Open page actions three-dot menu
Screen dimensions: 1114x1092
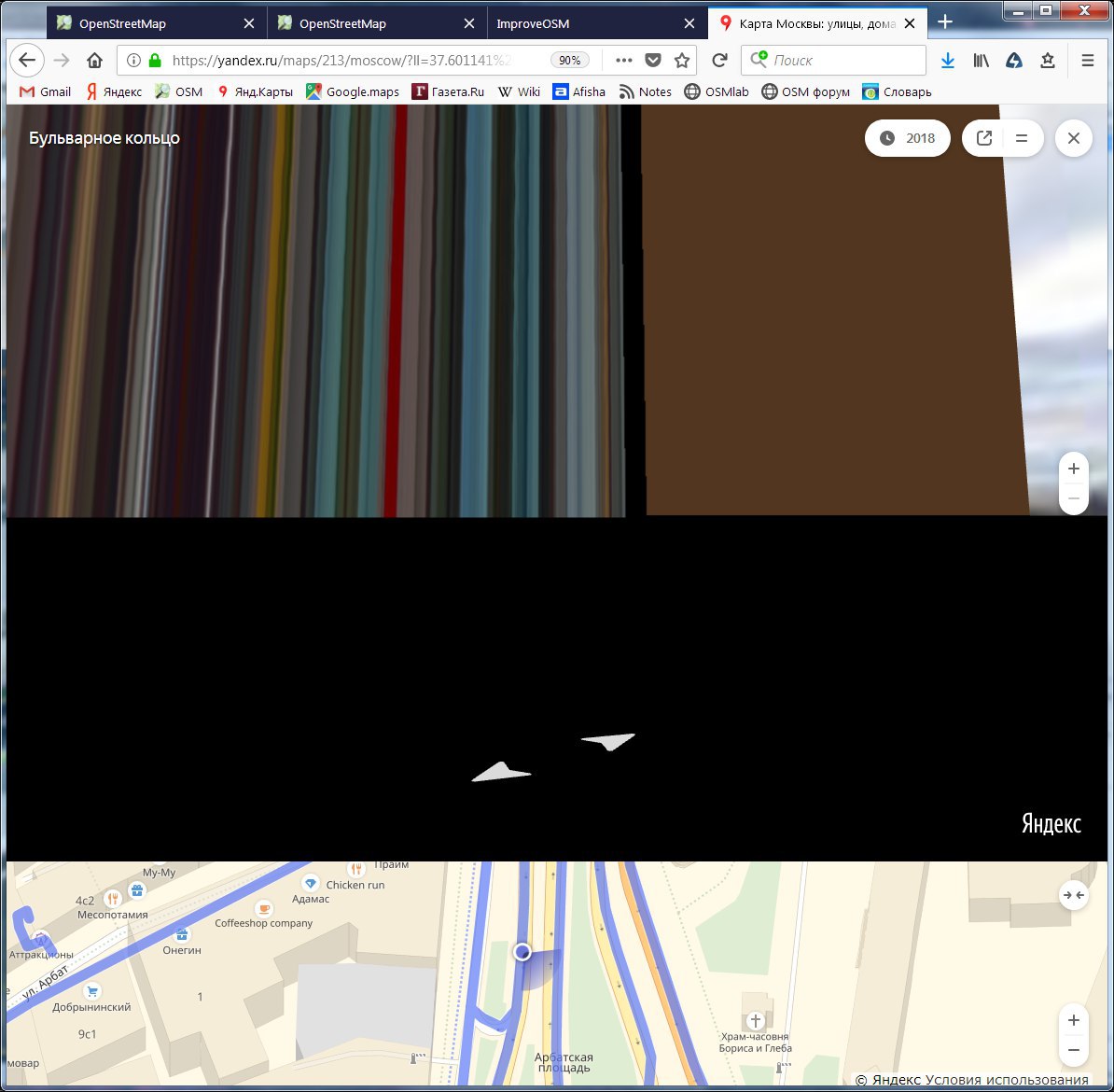(624, 61)
